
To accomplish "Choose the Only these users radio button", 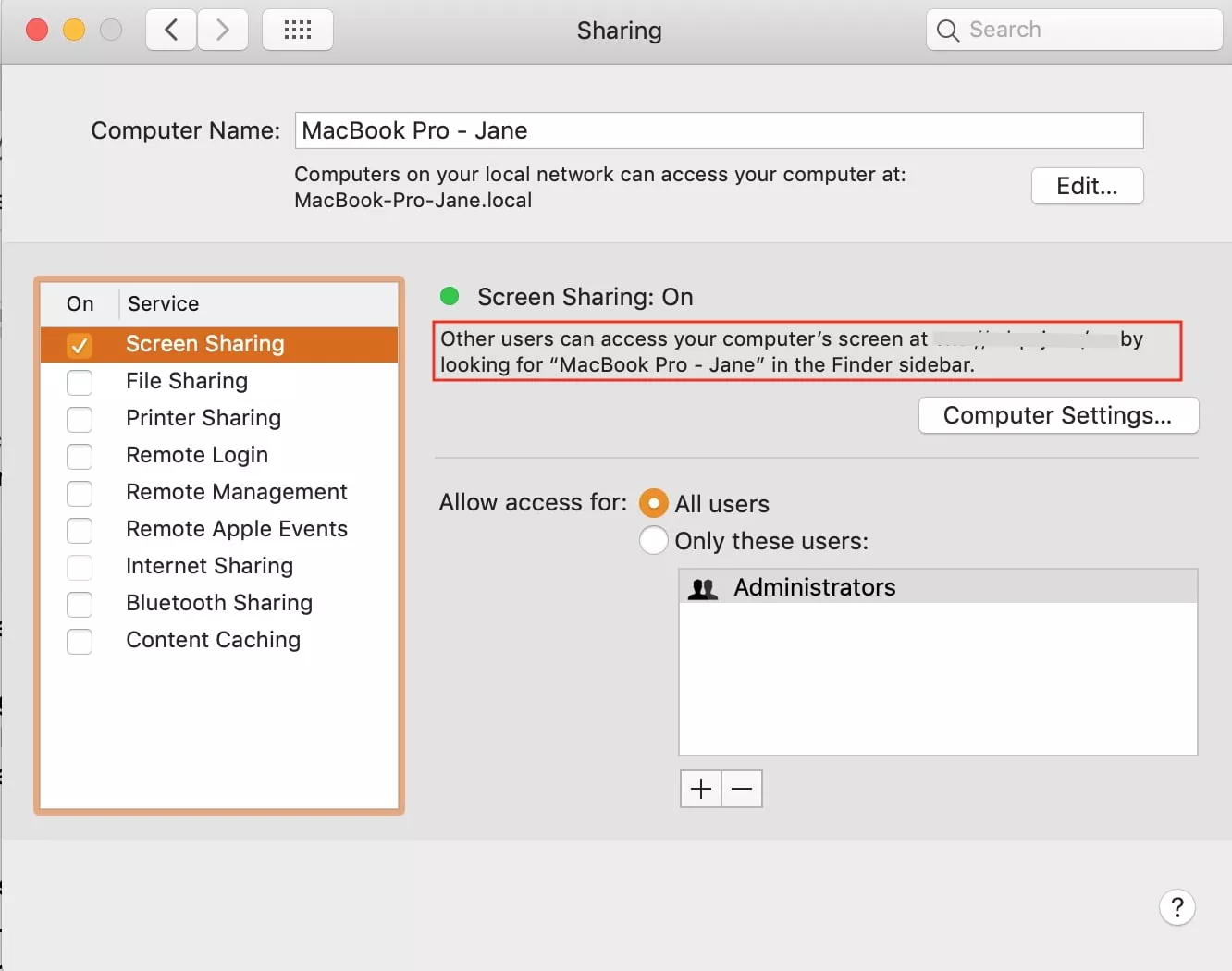I will (654, 540).
